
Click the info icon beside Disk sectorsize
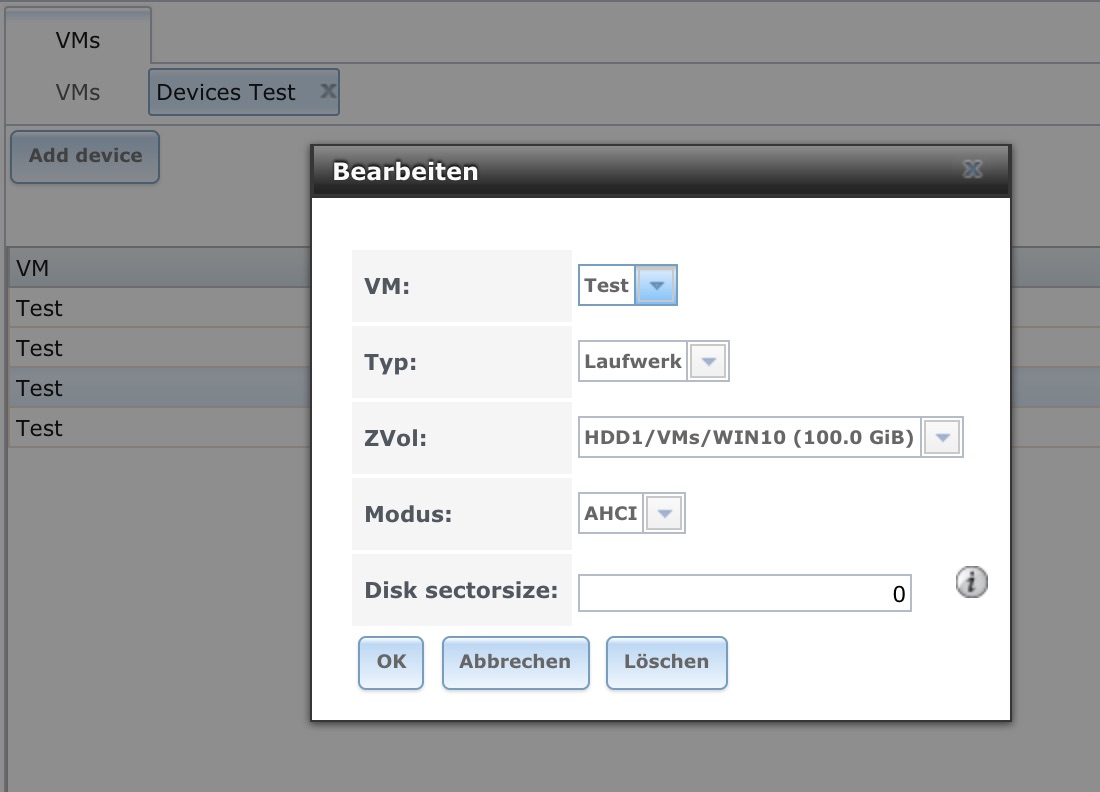tap(971, 582)
